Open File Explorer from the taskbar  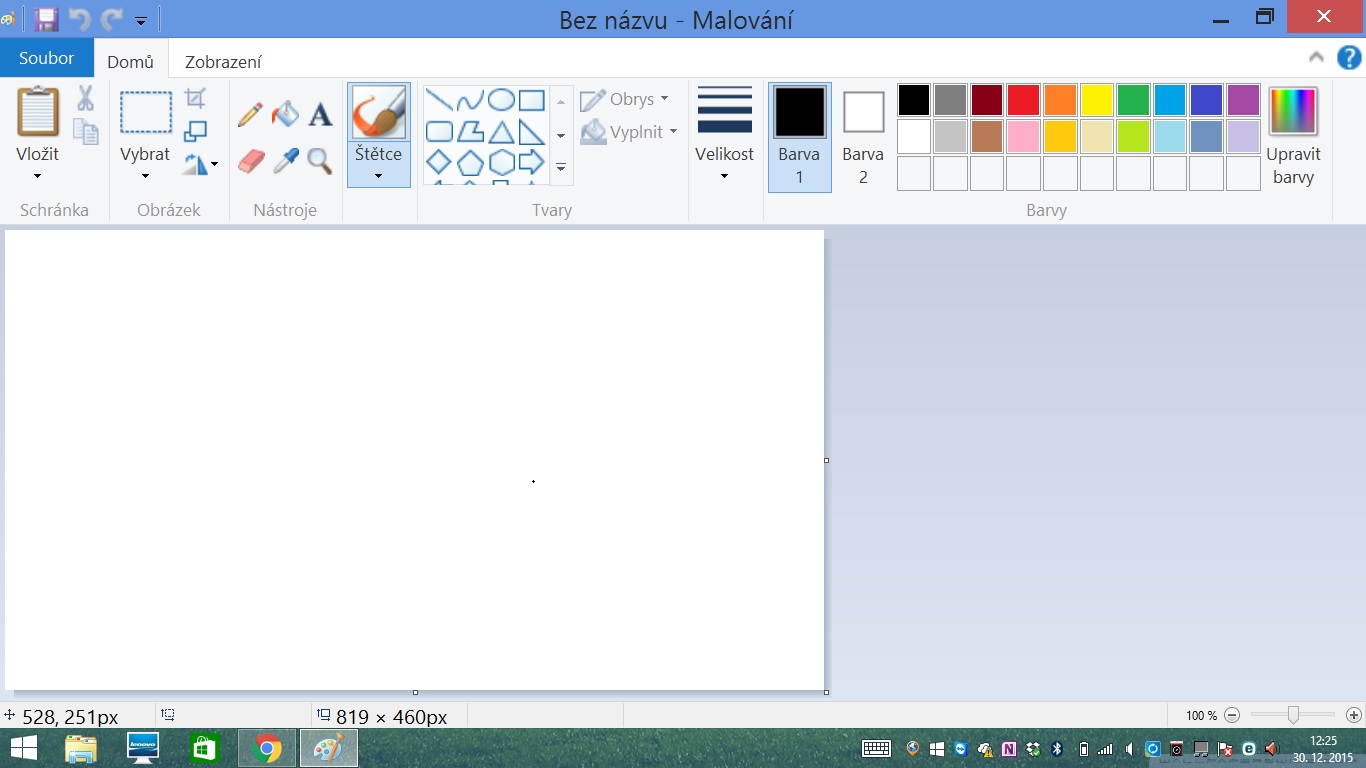(x=81, y=748)
